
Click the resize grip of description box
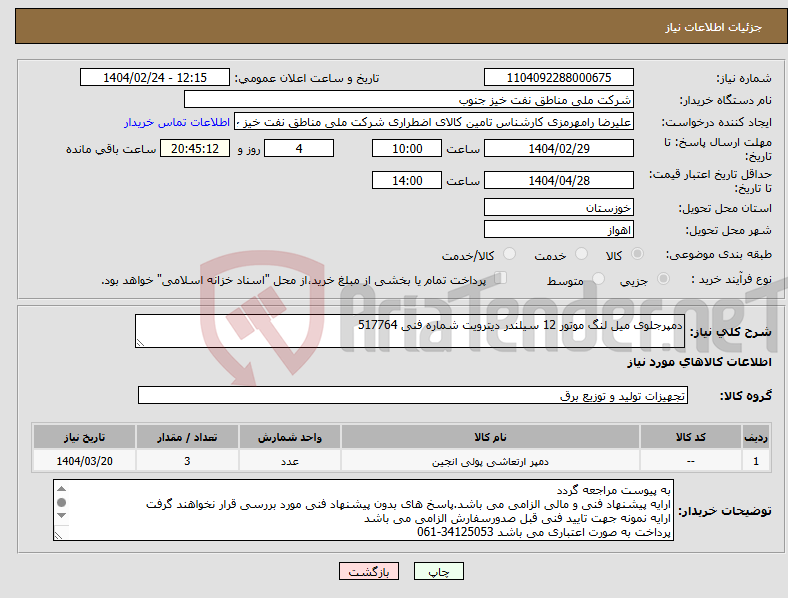click(x=140, y=343)
